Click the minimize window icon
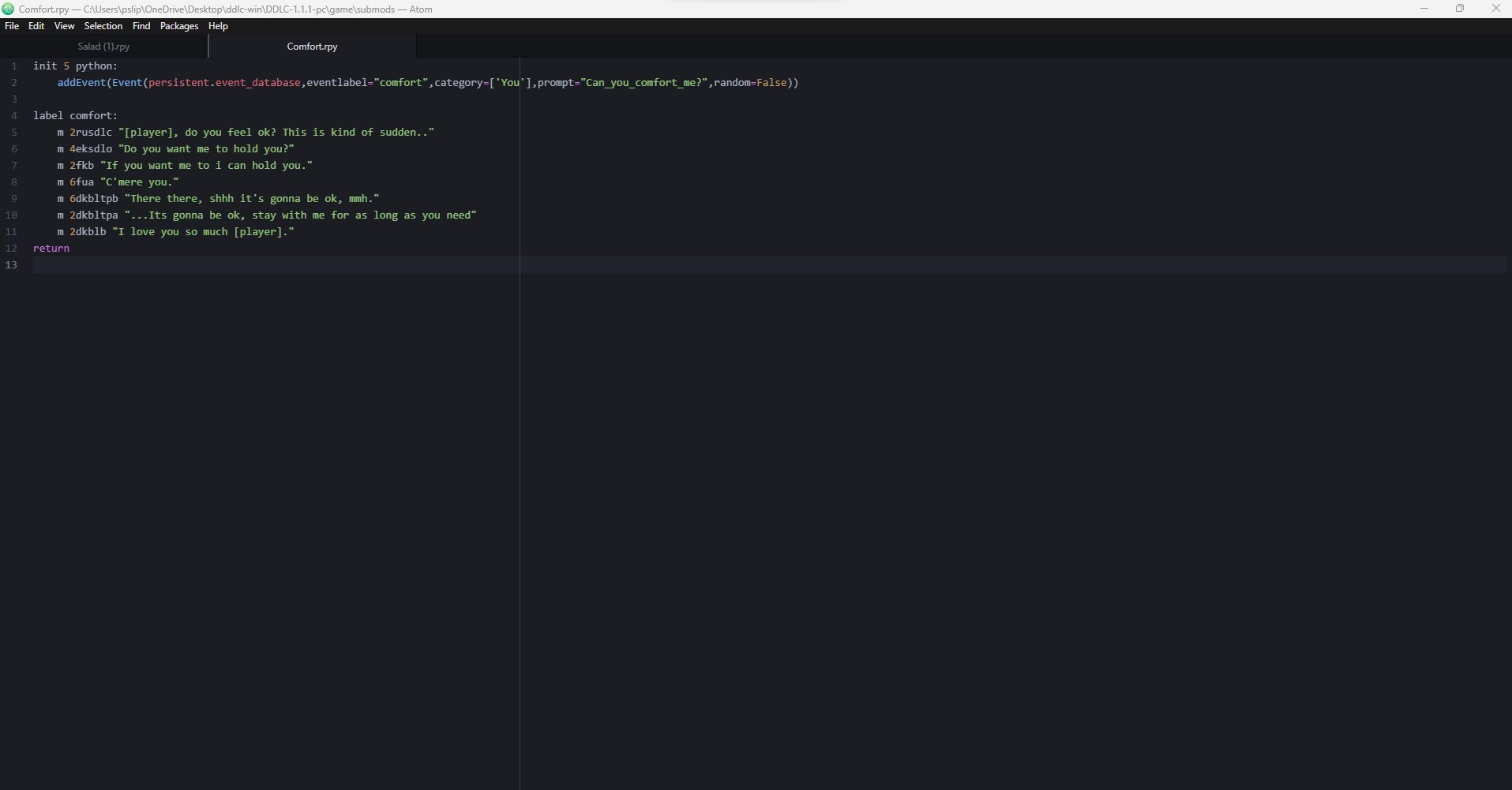This screenshot has height=790, width=1512. pos(1424,9)
